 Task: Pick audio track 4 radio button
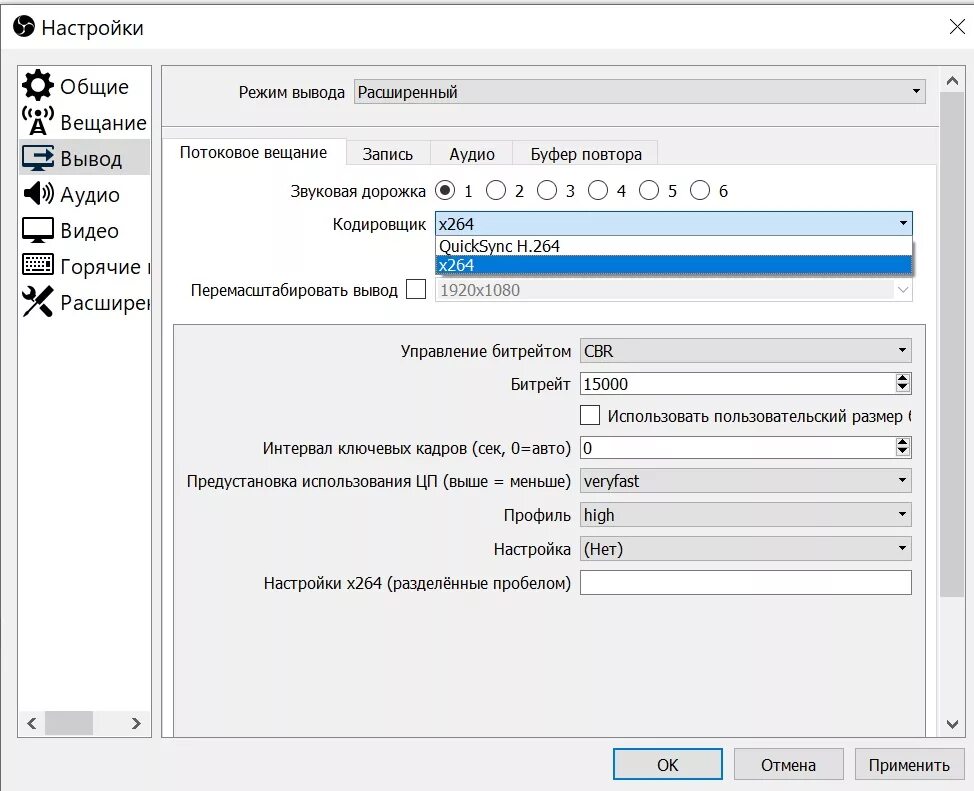(598, 190)
